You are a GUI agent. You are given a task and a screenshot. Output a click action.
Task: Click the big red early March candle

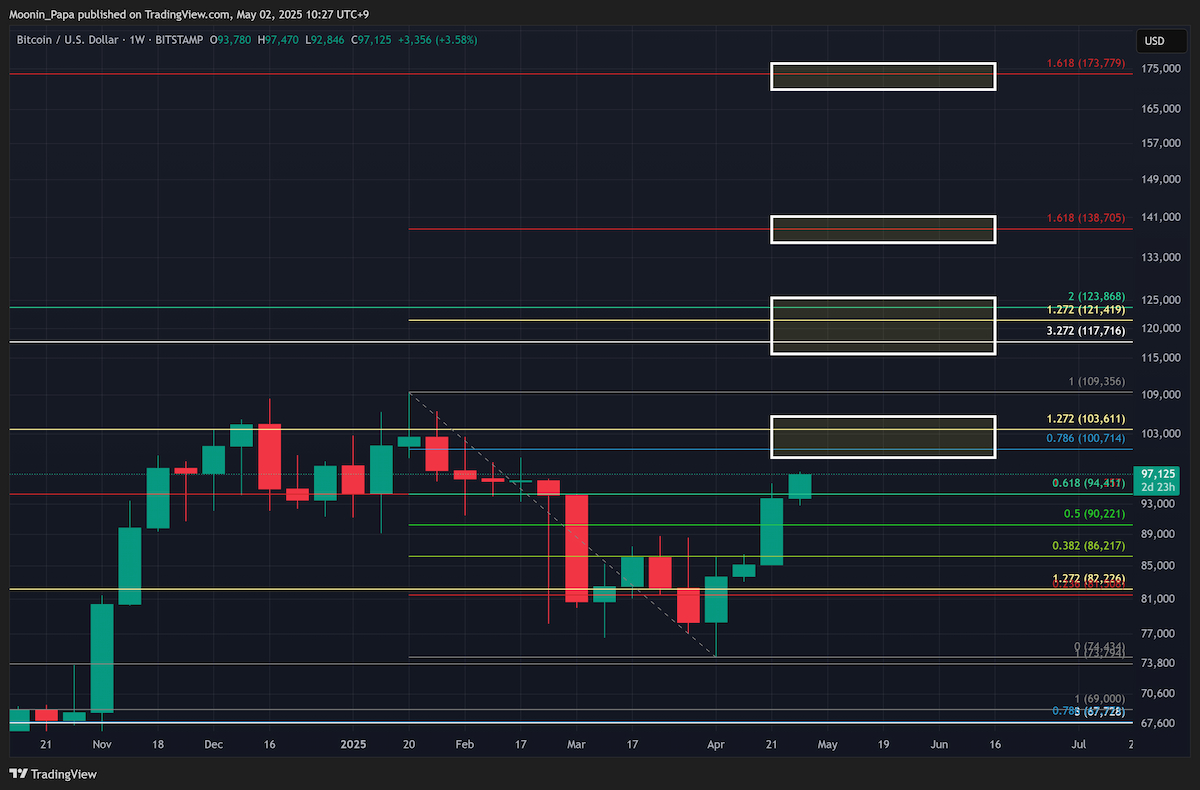[x=575, y=549]
